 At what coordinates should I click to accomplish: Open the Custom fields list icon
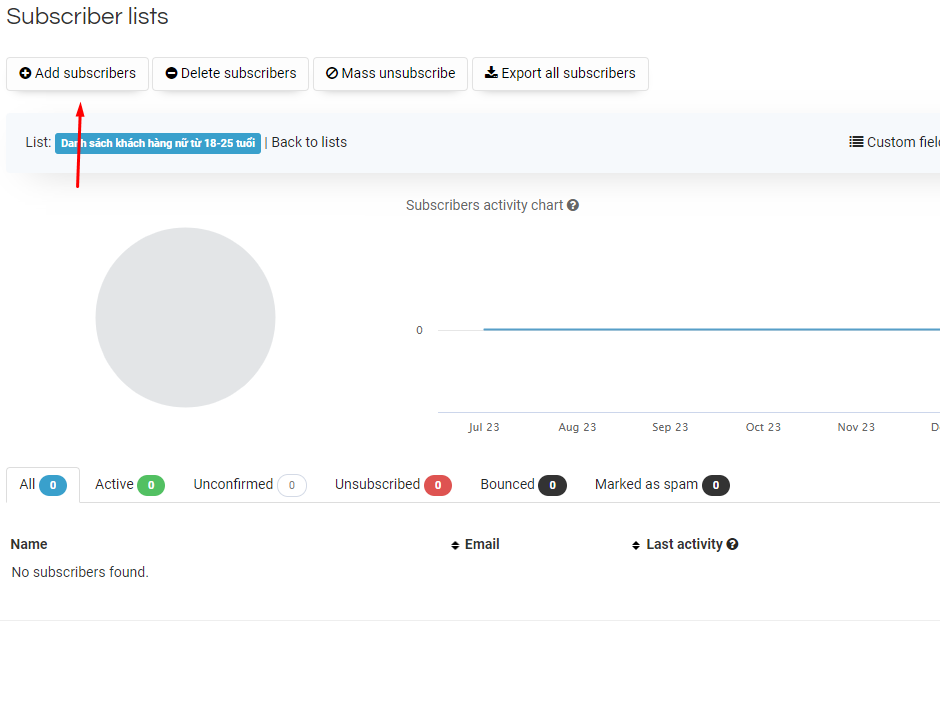[856, 142]
